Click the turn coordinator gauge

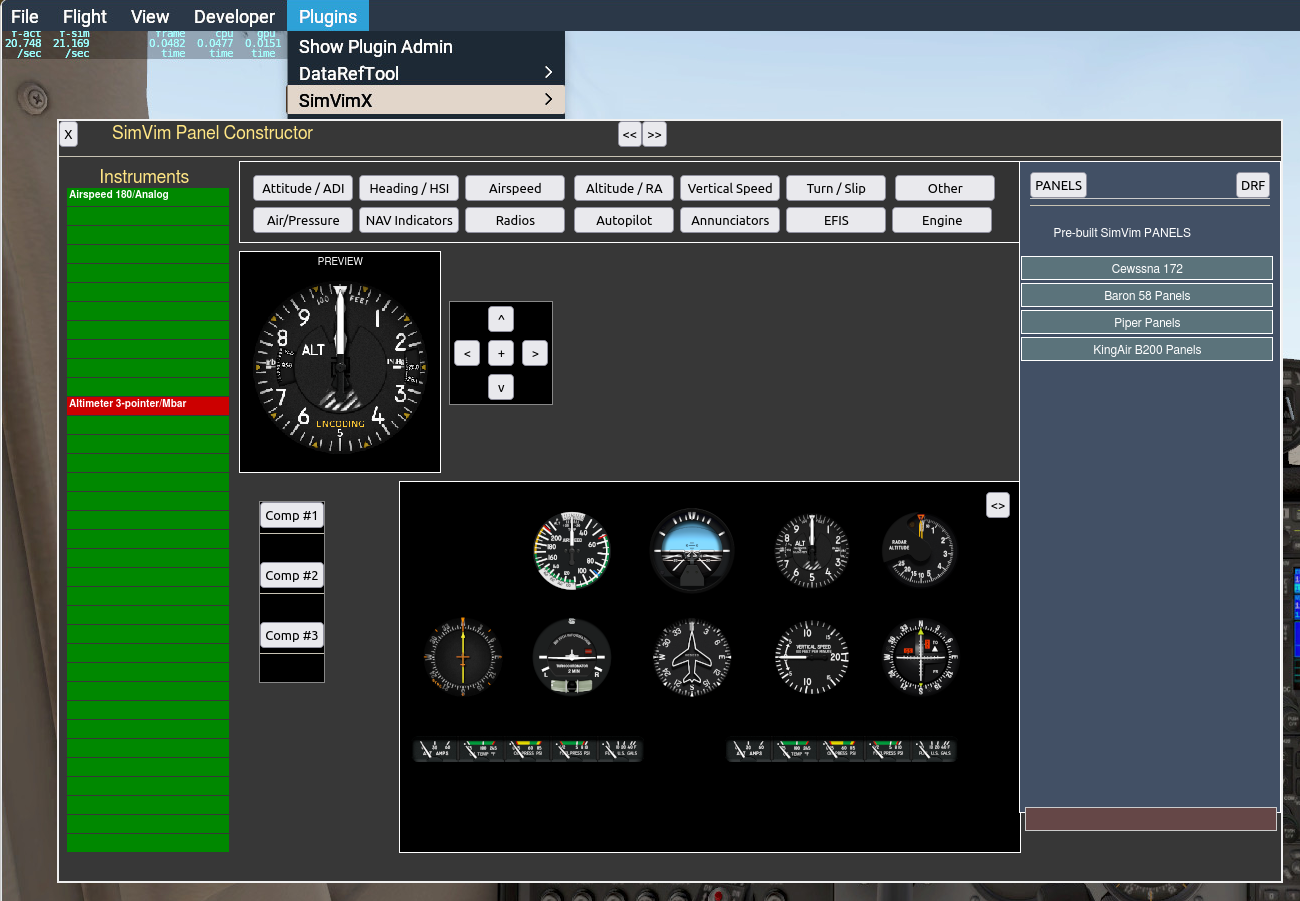coord(572,656)
